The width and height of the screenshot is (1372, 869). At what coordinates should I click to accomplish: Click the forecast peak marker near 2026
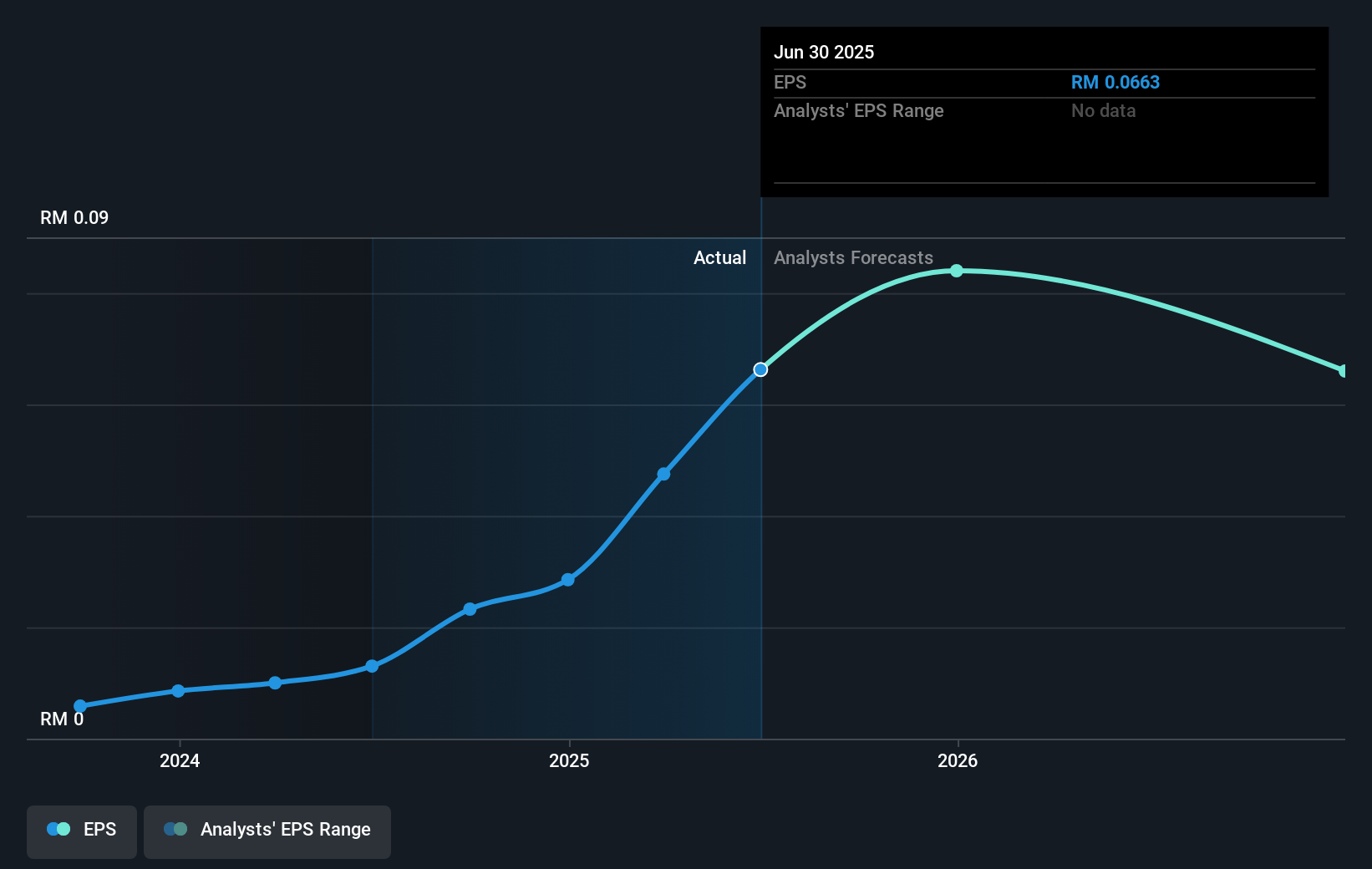click(x=958, y=270)
